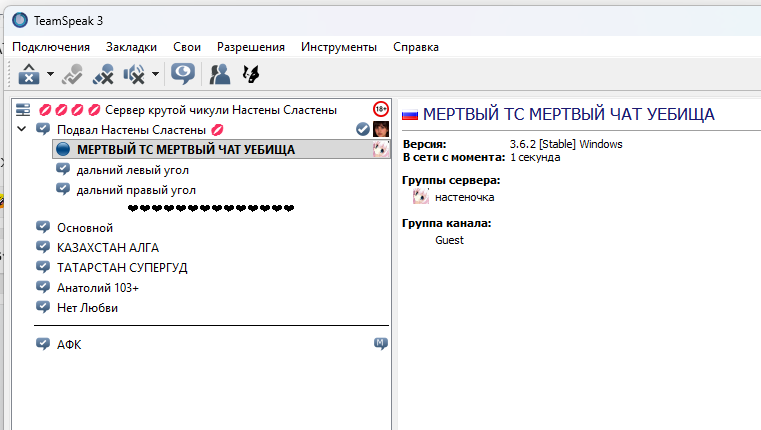
Task: Click the channel icon of дальний правый угол
Action: click(x=63, y=189)
